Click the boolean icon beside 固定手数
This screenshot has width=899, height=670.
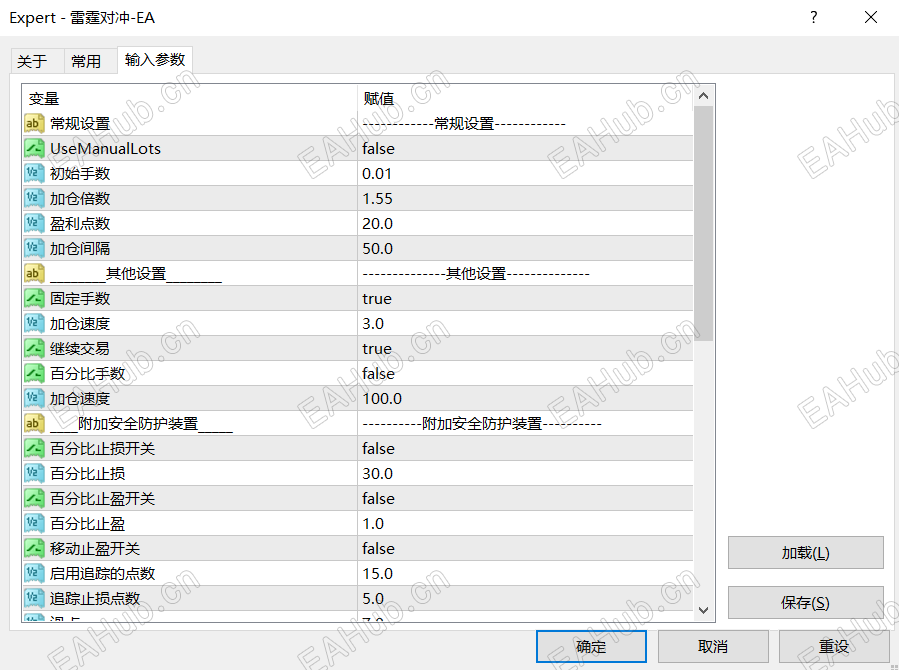33,298
